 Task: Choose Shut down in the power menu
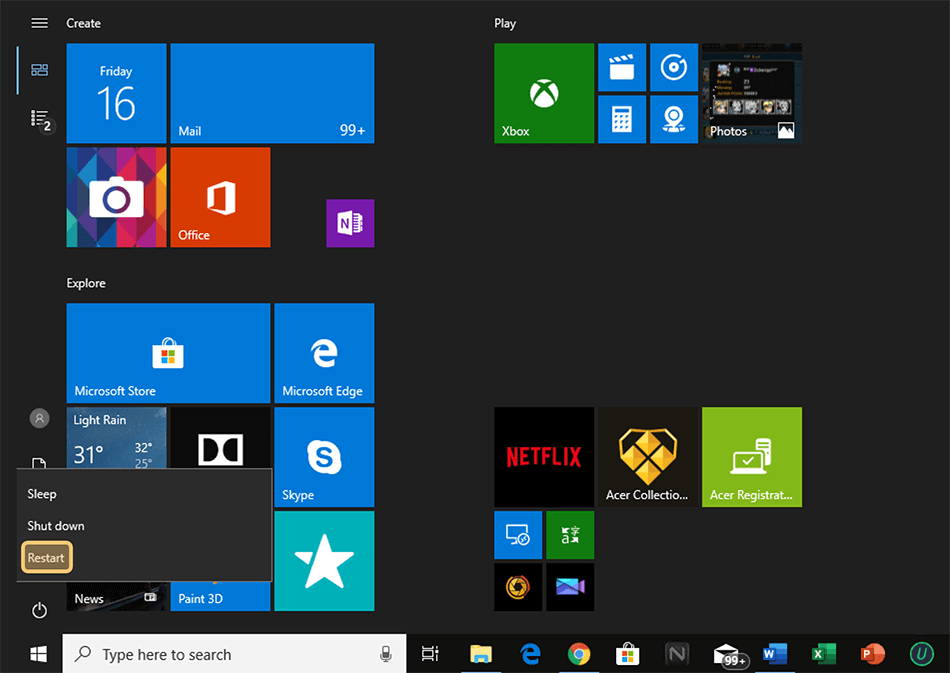point(144,526)
